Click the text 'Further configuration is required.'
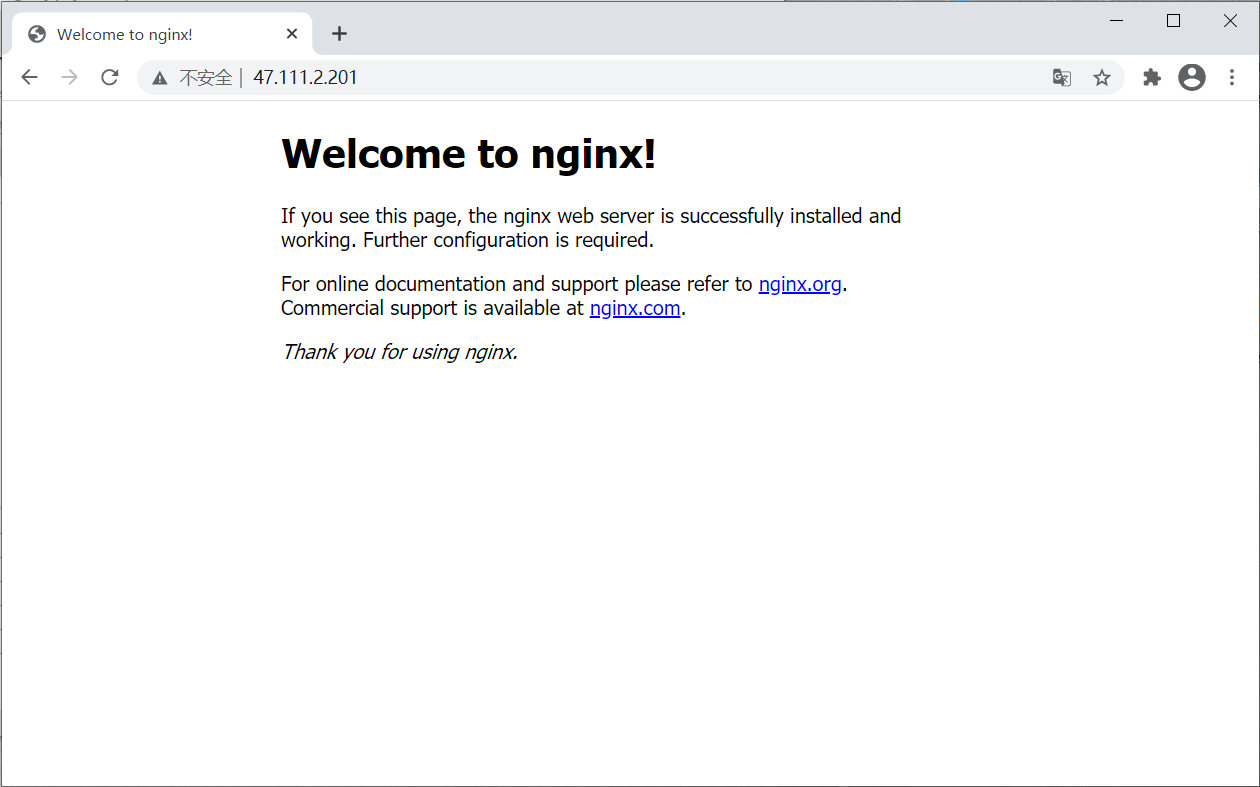 (508, 240)
